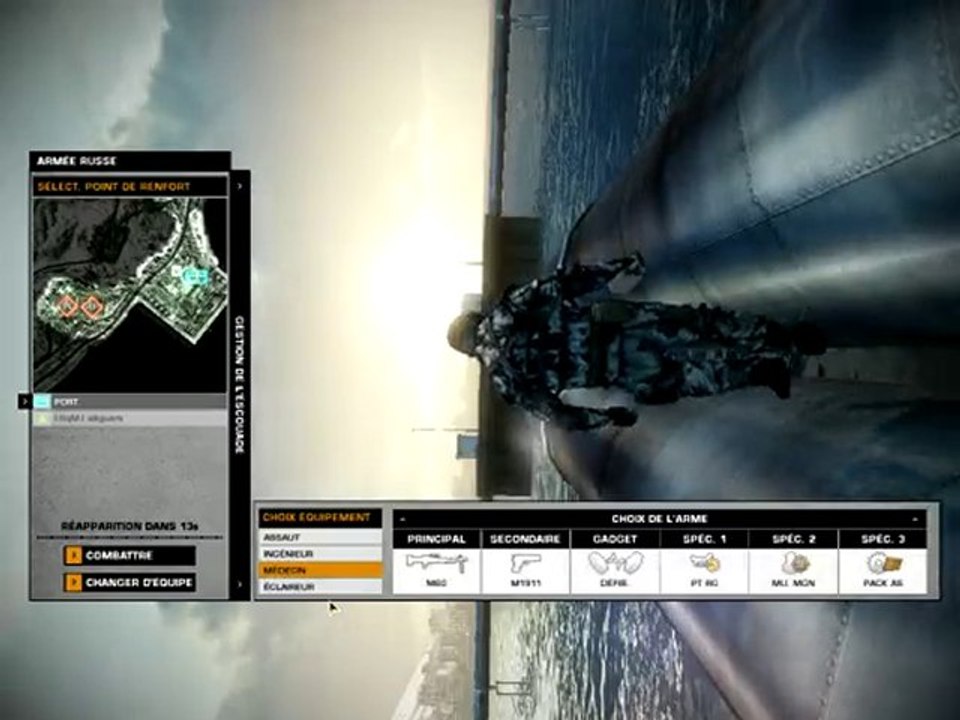960x720 pixels.
Task: Select the Éclaireur class
Action: (320, 587)
